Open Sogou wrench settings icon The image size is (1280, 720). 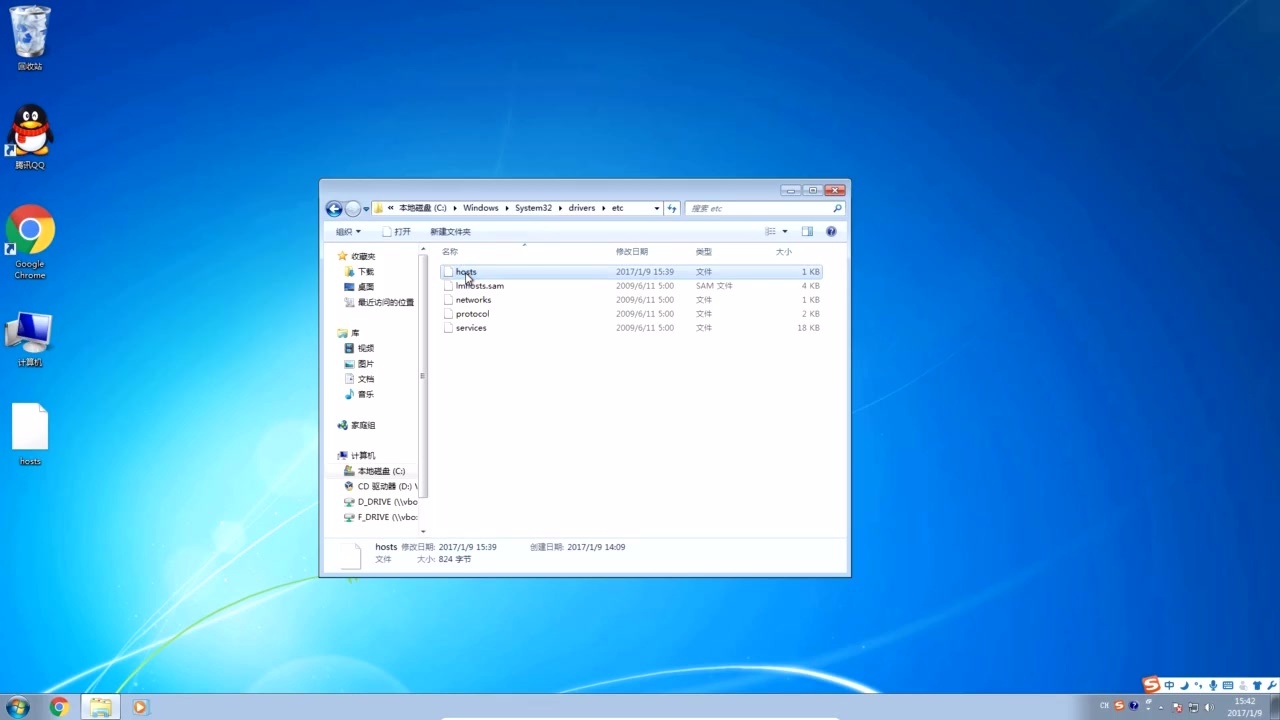coord(1271,686)
